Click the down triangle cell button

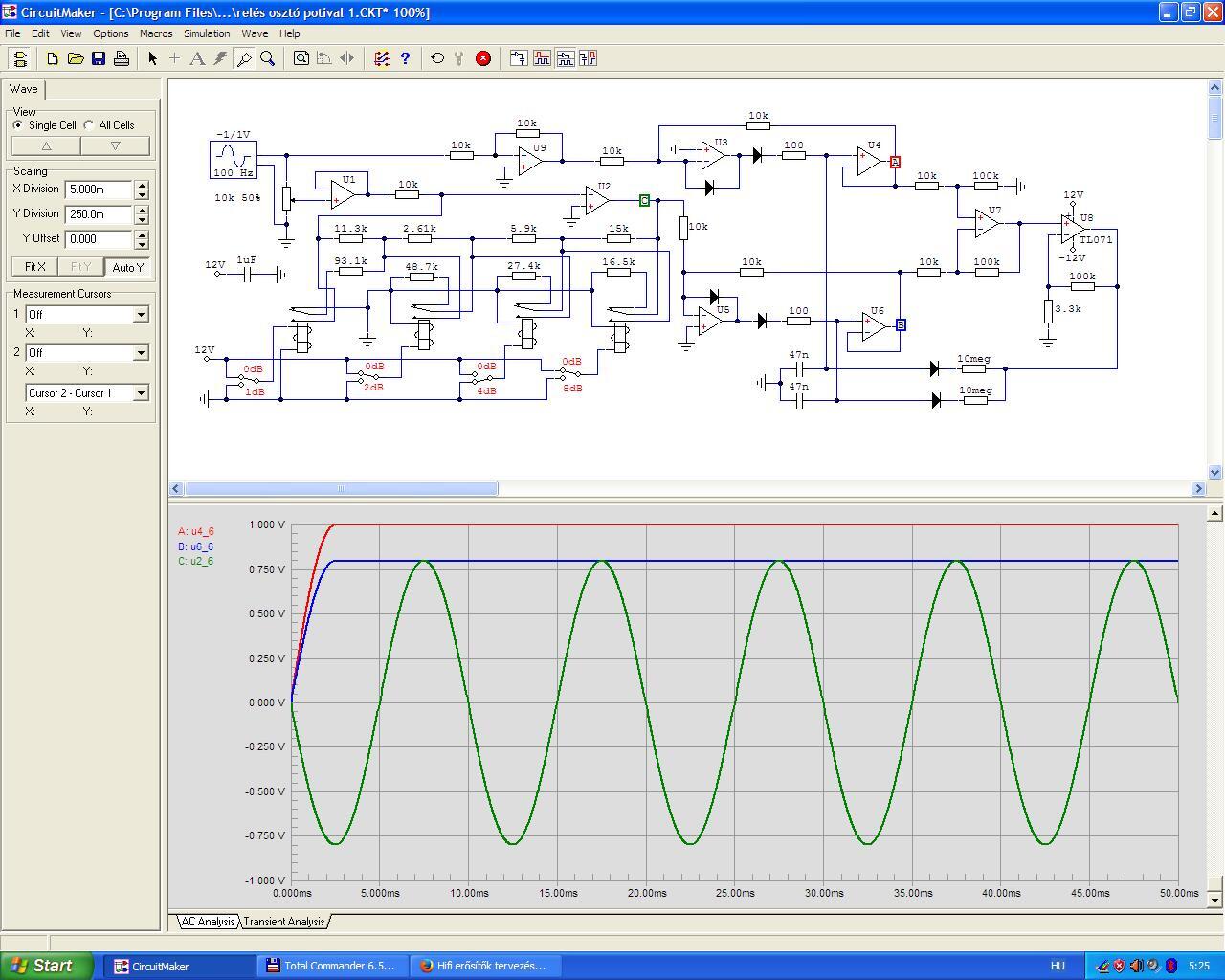(115, 146)
